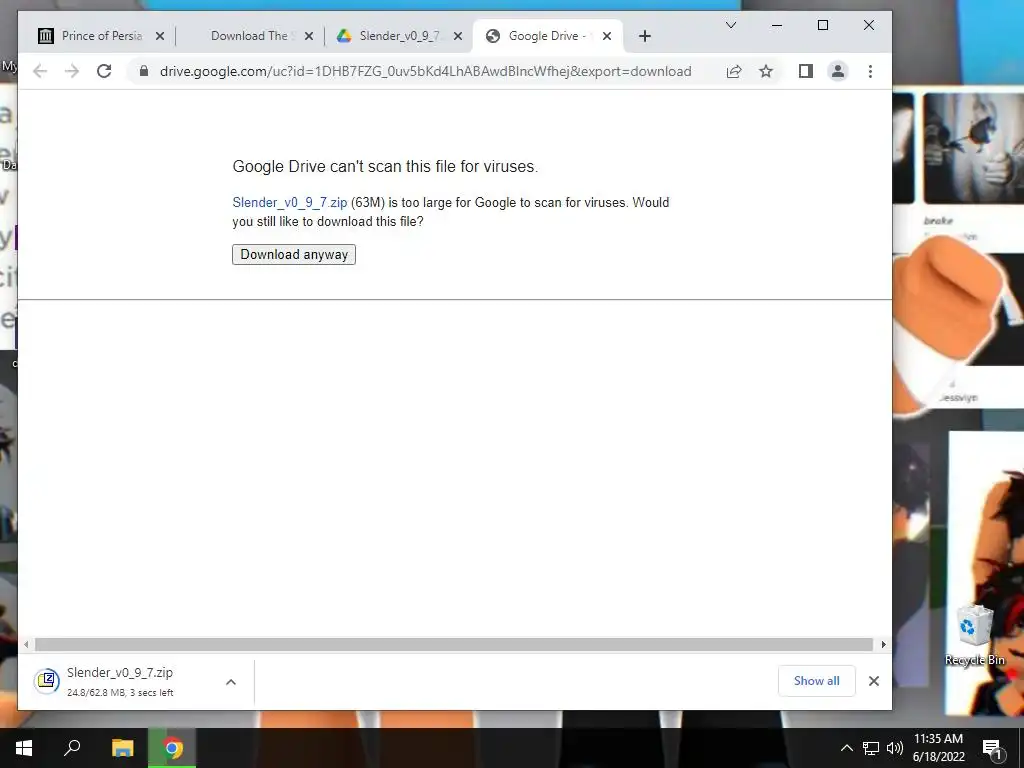Open the Chrome profile menu
The height and width of the screenshot is (768, 1024).
838,71
